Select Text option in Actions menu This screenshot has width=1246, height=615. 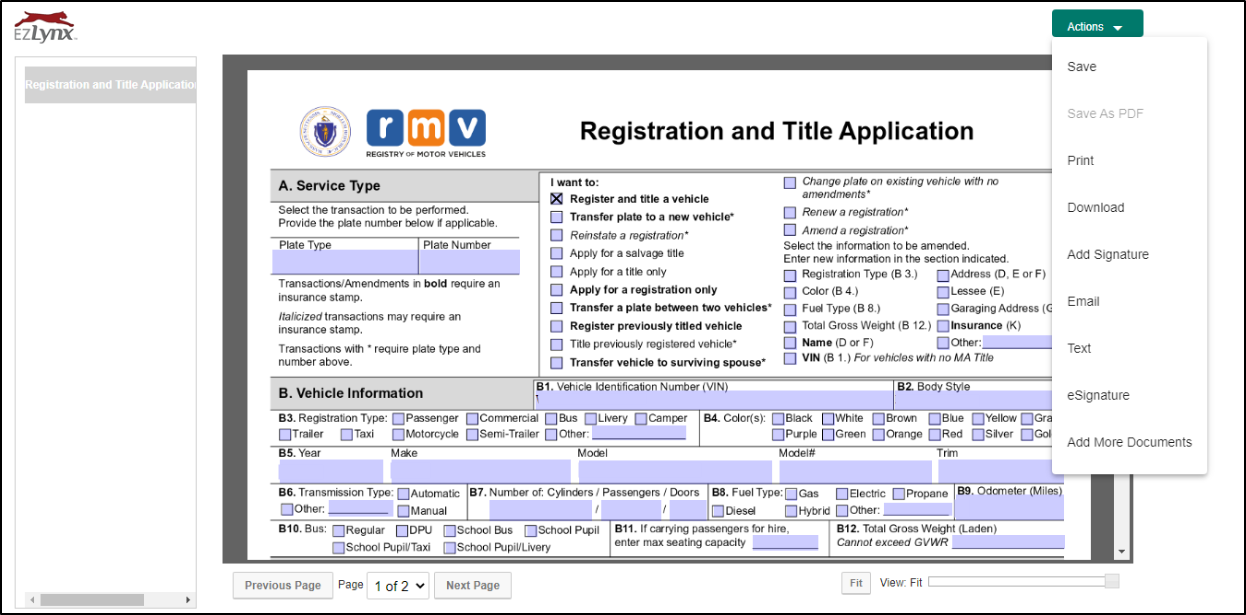(1079, 349)
